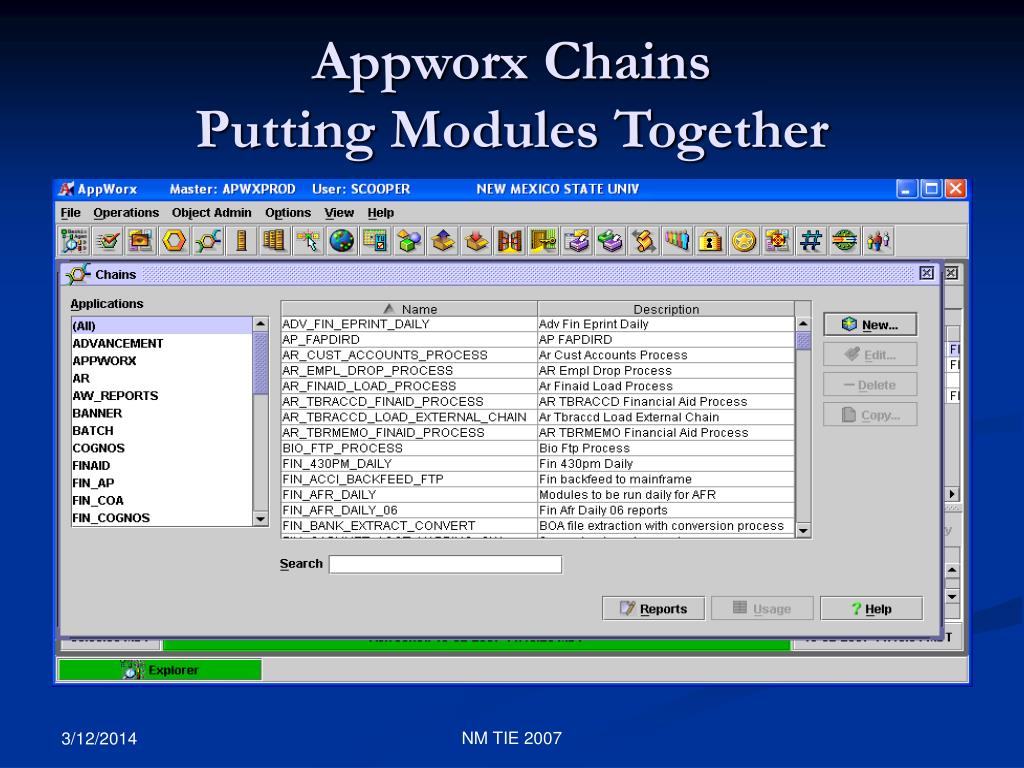The width and height of the screenshot is (1024, 768).
Task: Select APPWORX in the Applications list
Action: tap(162, 360)
